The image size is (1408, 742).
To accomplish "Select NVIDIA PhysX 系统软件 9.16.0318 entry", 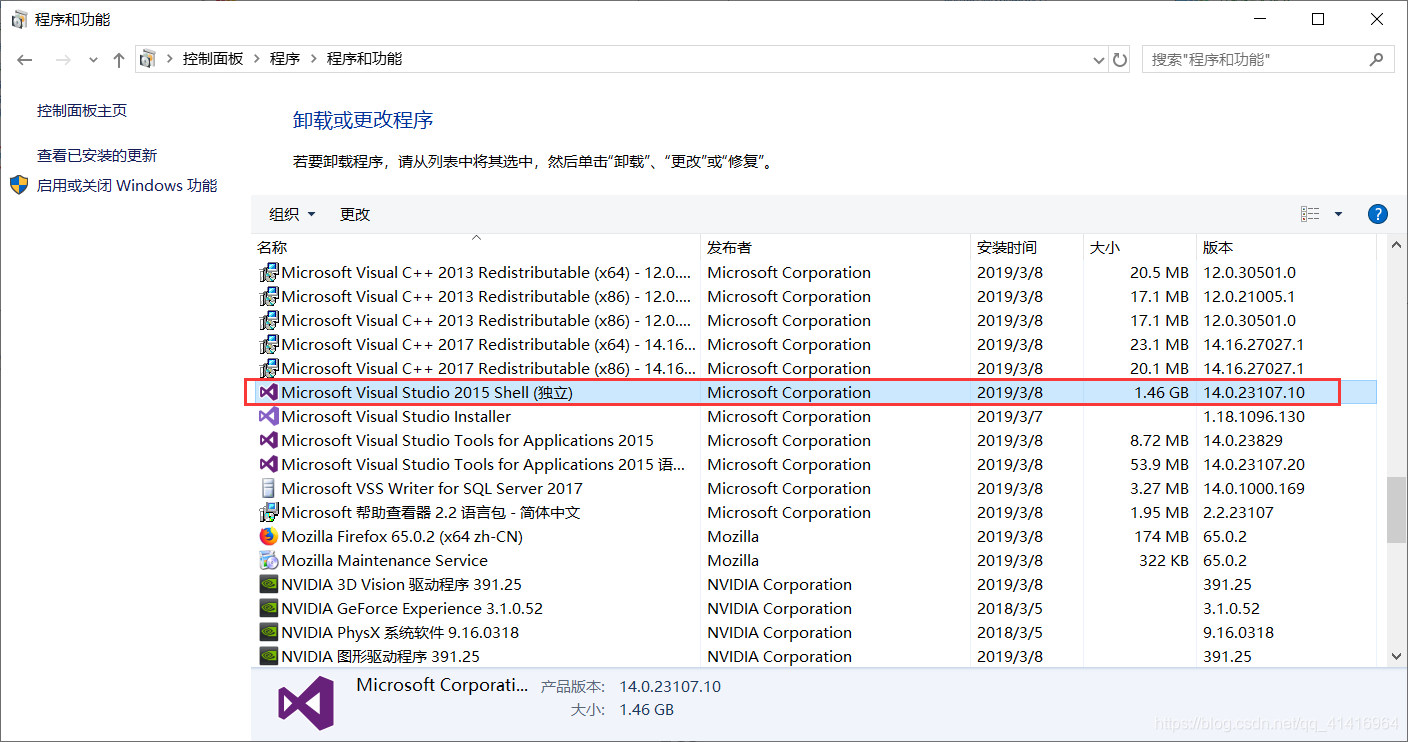I will coord(400,632).
